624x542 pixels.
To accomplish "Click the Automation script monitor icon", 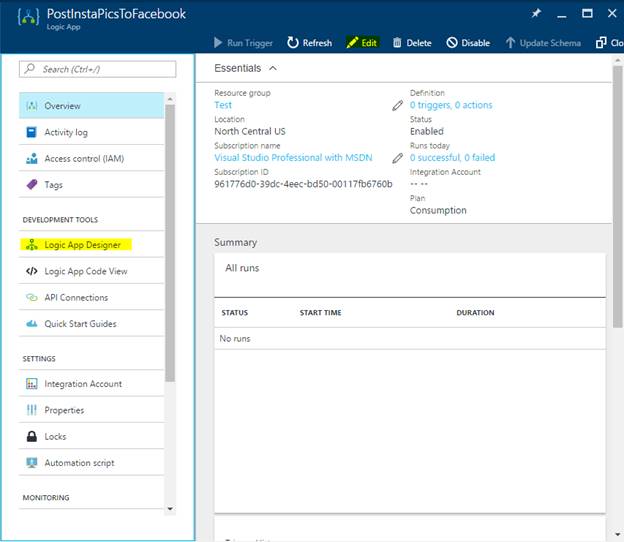I will coord(31,463).
